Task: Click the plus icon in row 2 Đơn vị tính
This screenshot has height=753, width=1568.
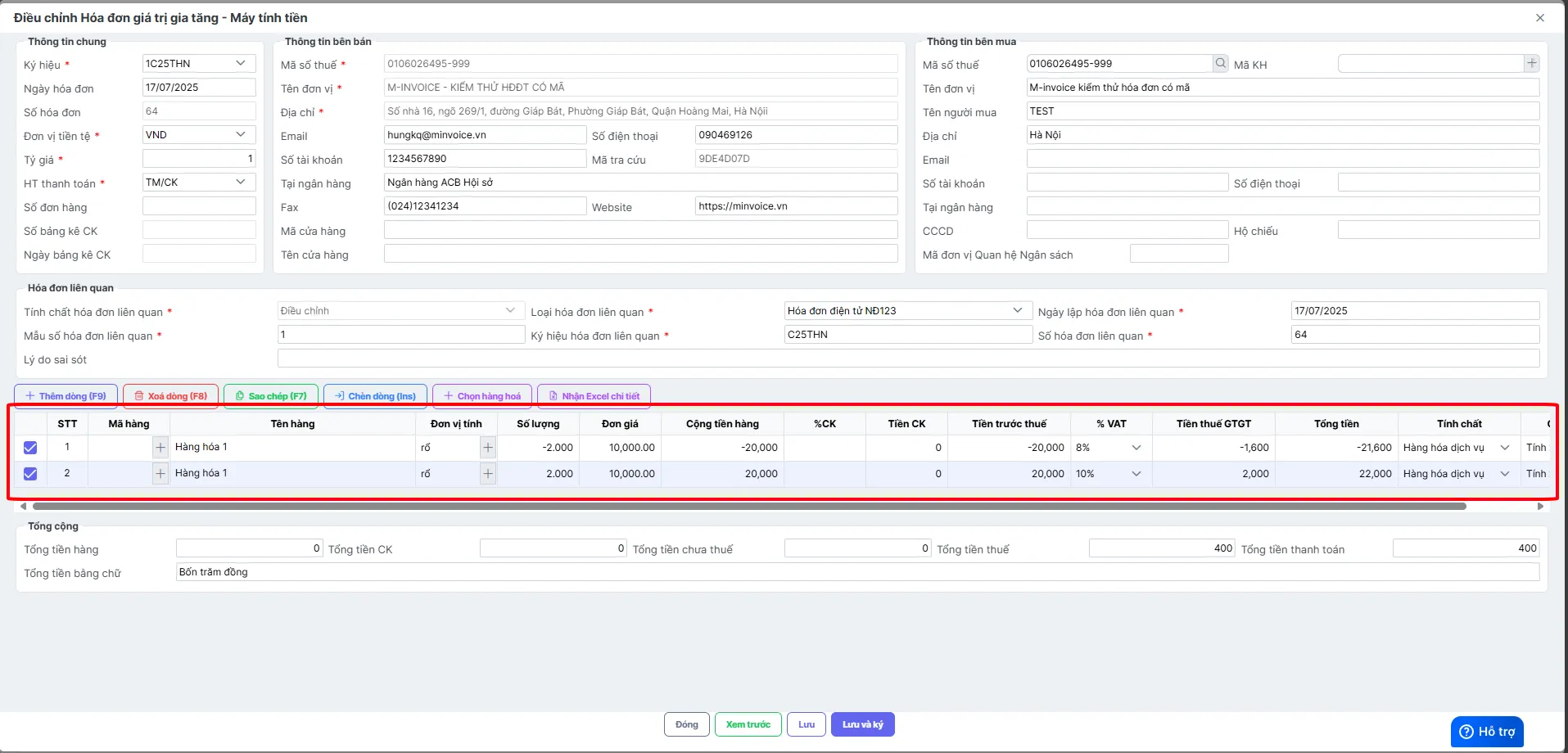Action: (488, 474)
